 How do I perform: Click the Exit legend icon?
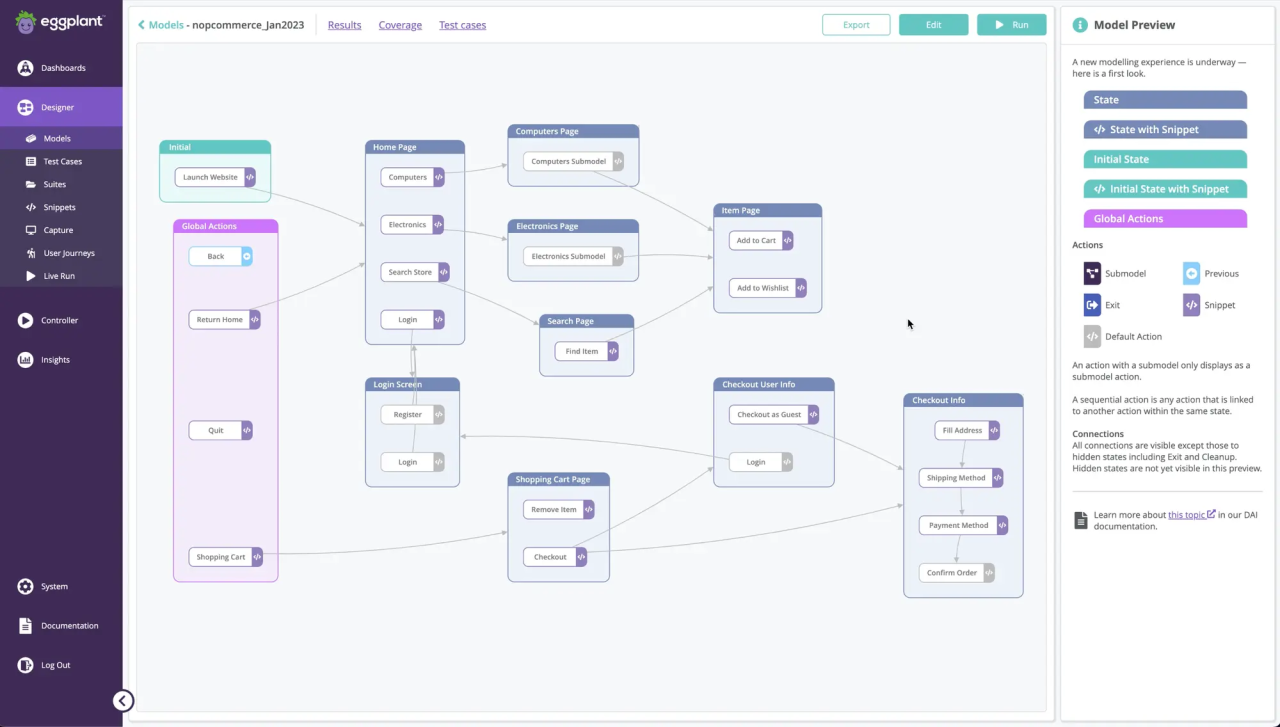point(1092,305)
